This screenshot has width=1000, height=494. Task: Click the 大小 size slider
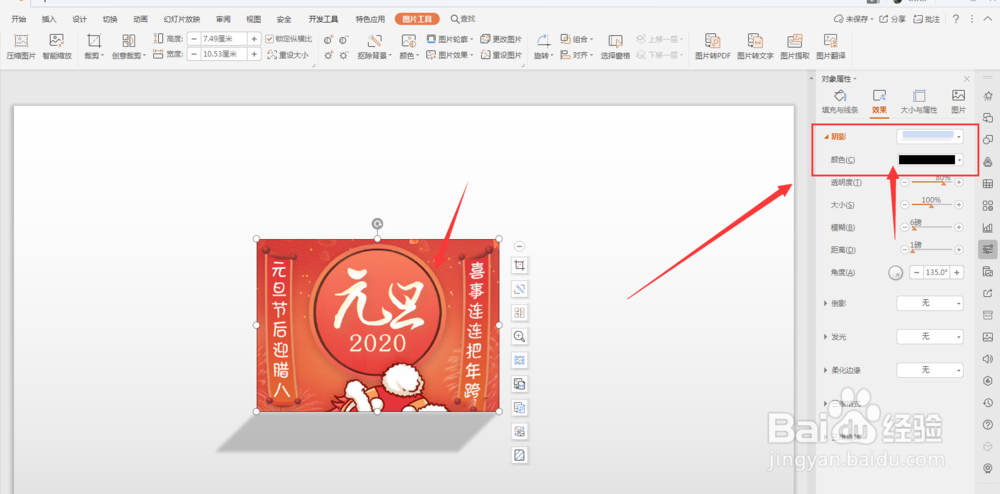pyautogui.click(x=932, y=205)
